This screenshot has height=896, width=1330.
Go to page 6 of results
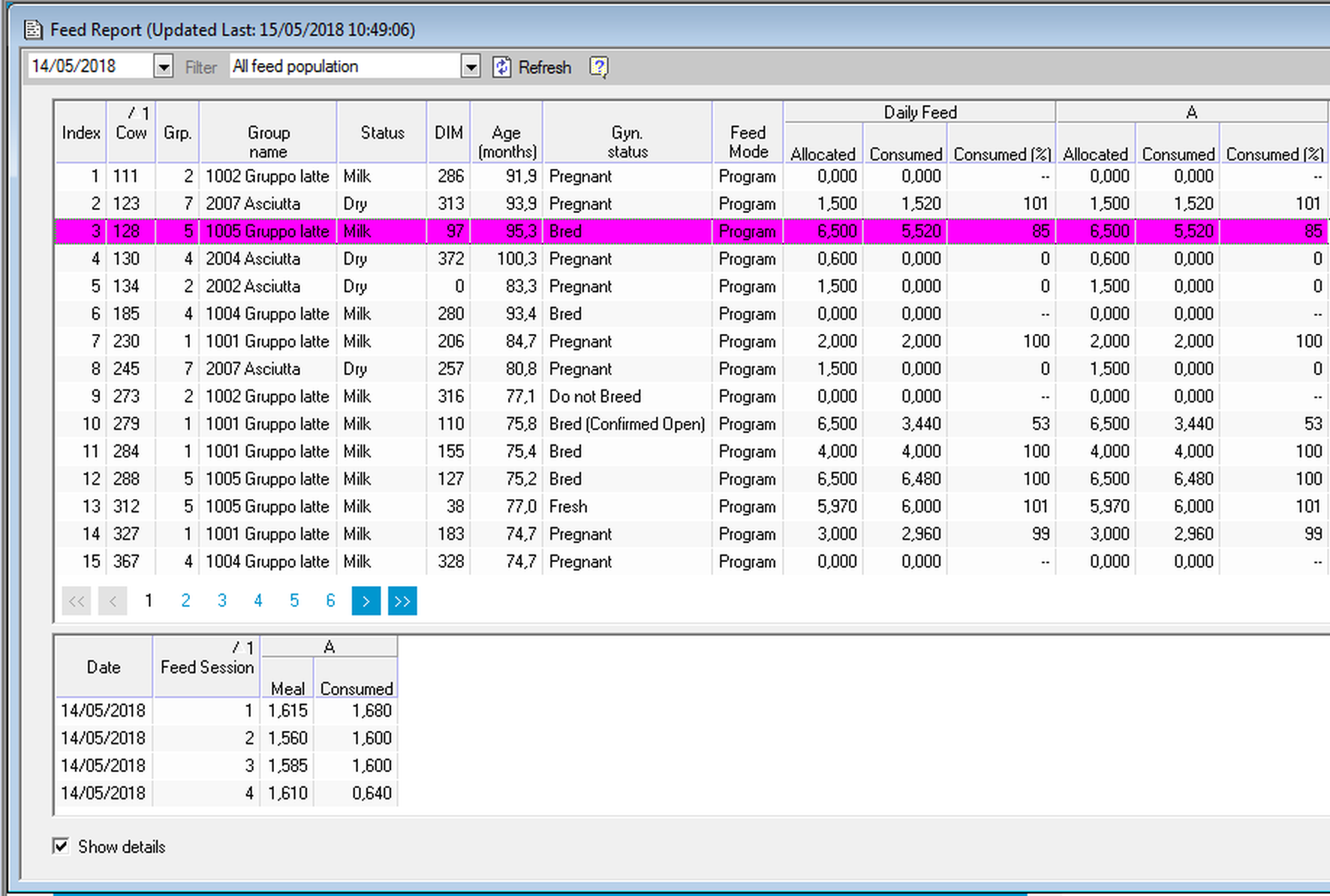point(330,601)
